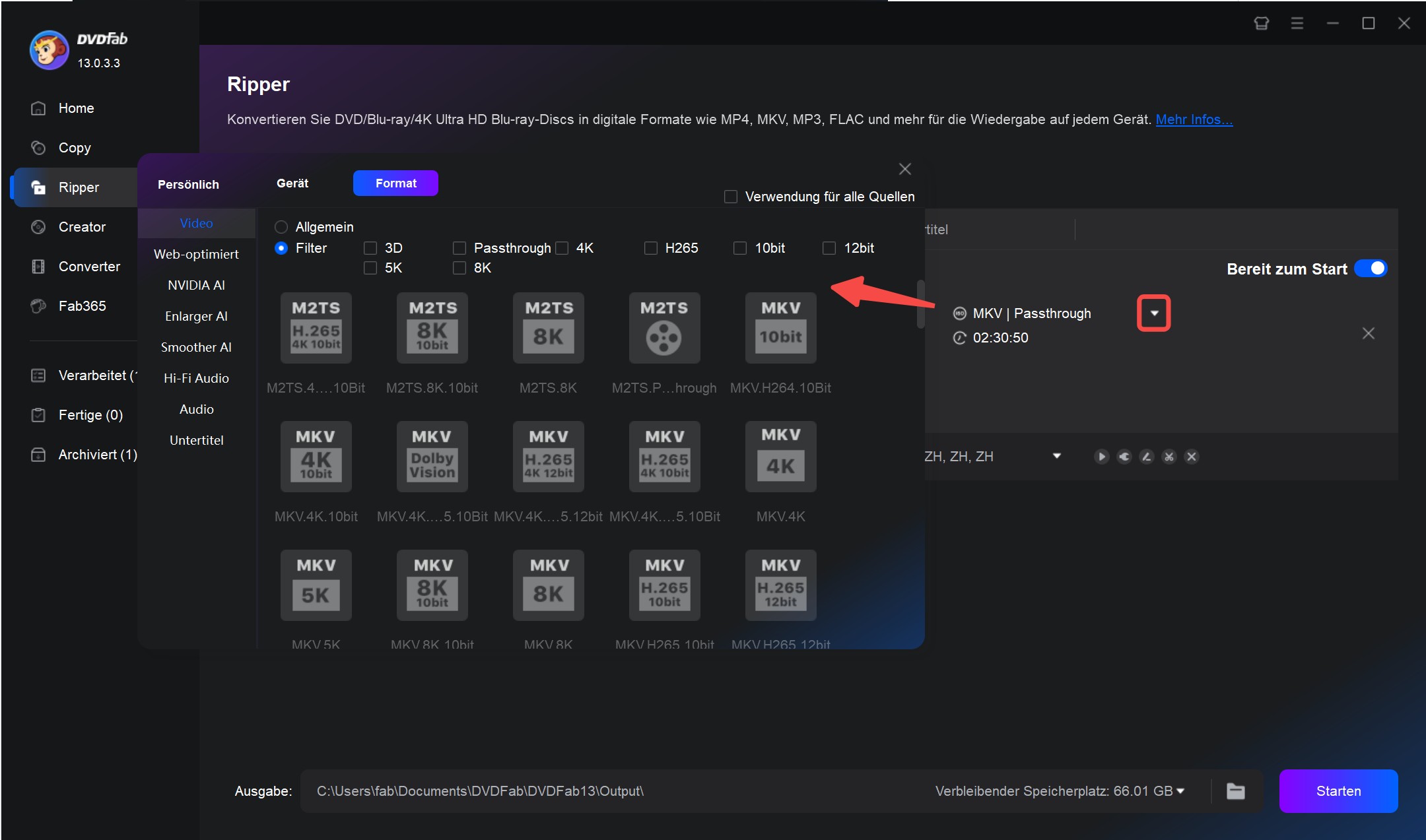Click the DVDFab monkey logo
This screenshot has width=1426, height=840.
pos(49,49)
